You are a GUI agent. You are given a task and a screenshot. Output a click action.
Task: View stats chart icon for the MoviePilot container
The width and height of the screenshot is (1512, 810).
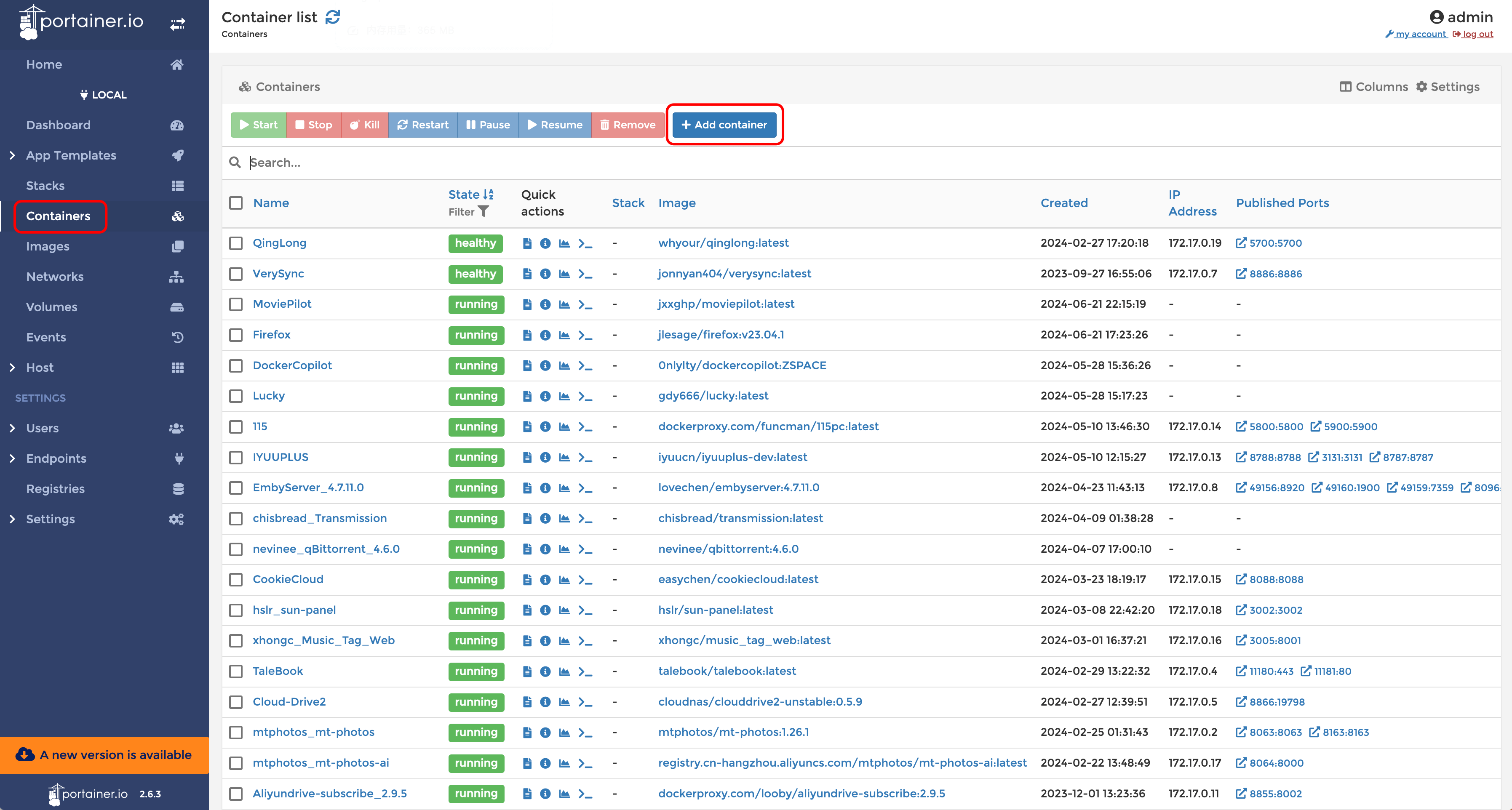[x=565, y=304]
